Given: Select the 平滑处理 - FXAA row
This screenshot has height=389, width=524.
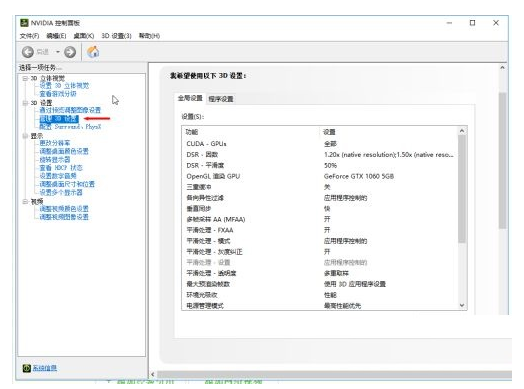Looking at the screenshot, I should pos(319,230).
